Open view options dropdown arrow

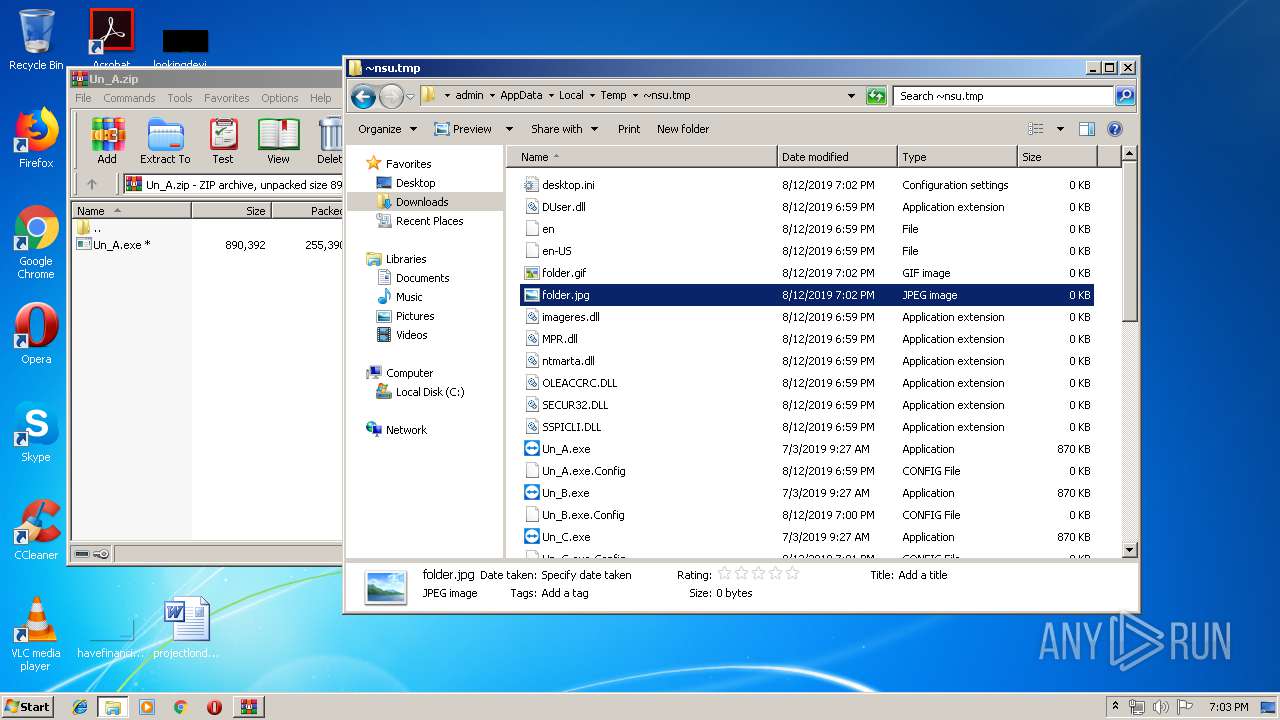click(x=1060, y=129)
